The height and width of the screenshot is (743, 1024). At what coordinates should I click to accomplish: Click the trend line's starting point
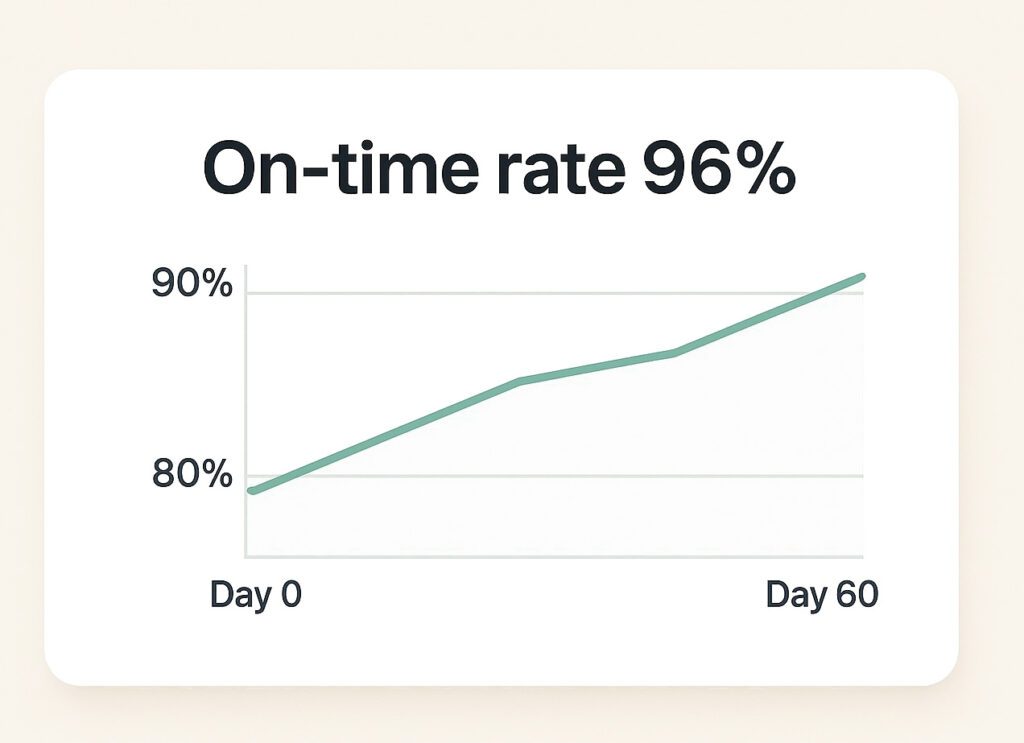click(252, 491)
